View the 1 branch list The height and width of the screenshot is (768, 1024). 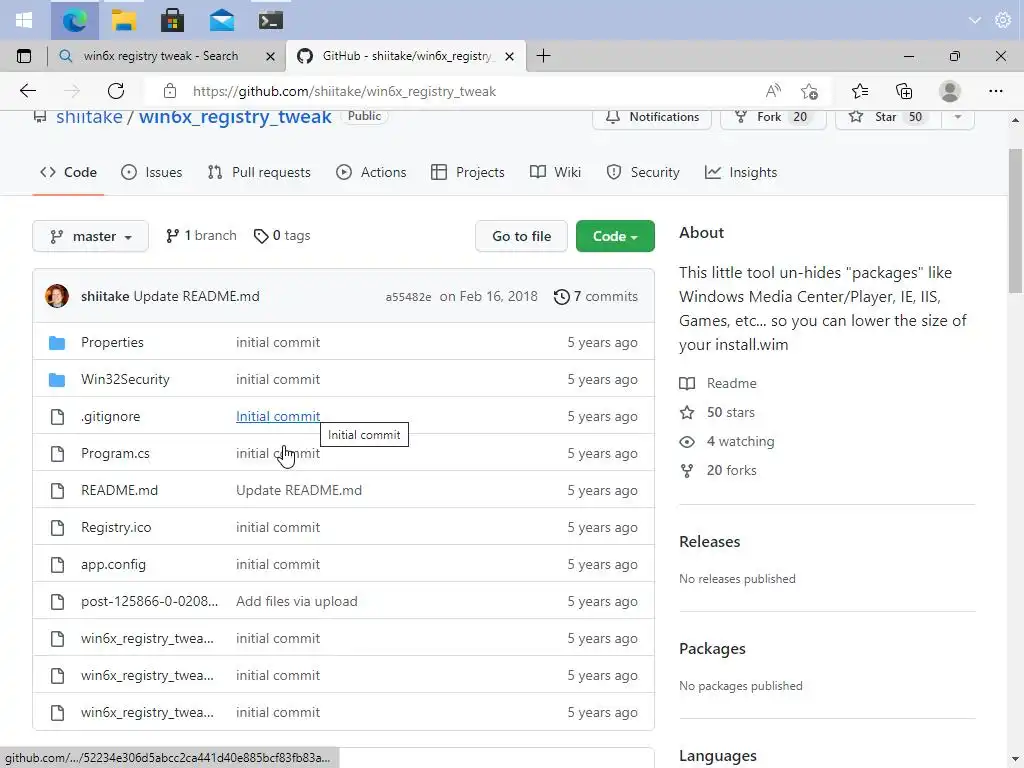point(201,236)
